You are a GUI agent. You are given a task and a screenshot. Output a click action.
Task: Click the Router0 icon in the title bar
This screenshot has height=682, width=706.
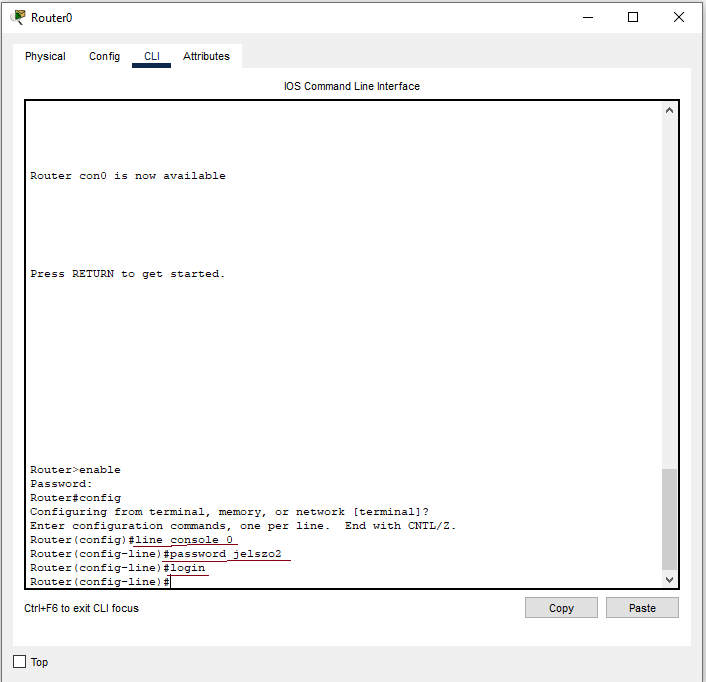pos(18,17)
